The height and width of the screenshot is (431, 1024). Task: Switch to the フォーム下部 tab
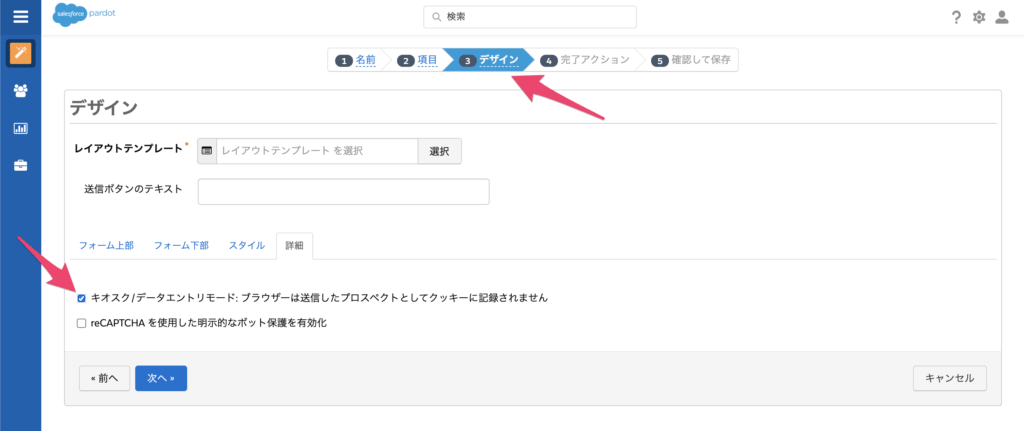(x=182, y=246)
